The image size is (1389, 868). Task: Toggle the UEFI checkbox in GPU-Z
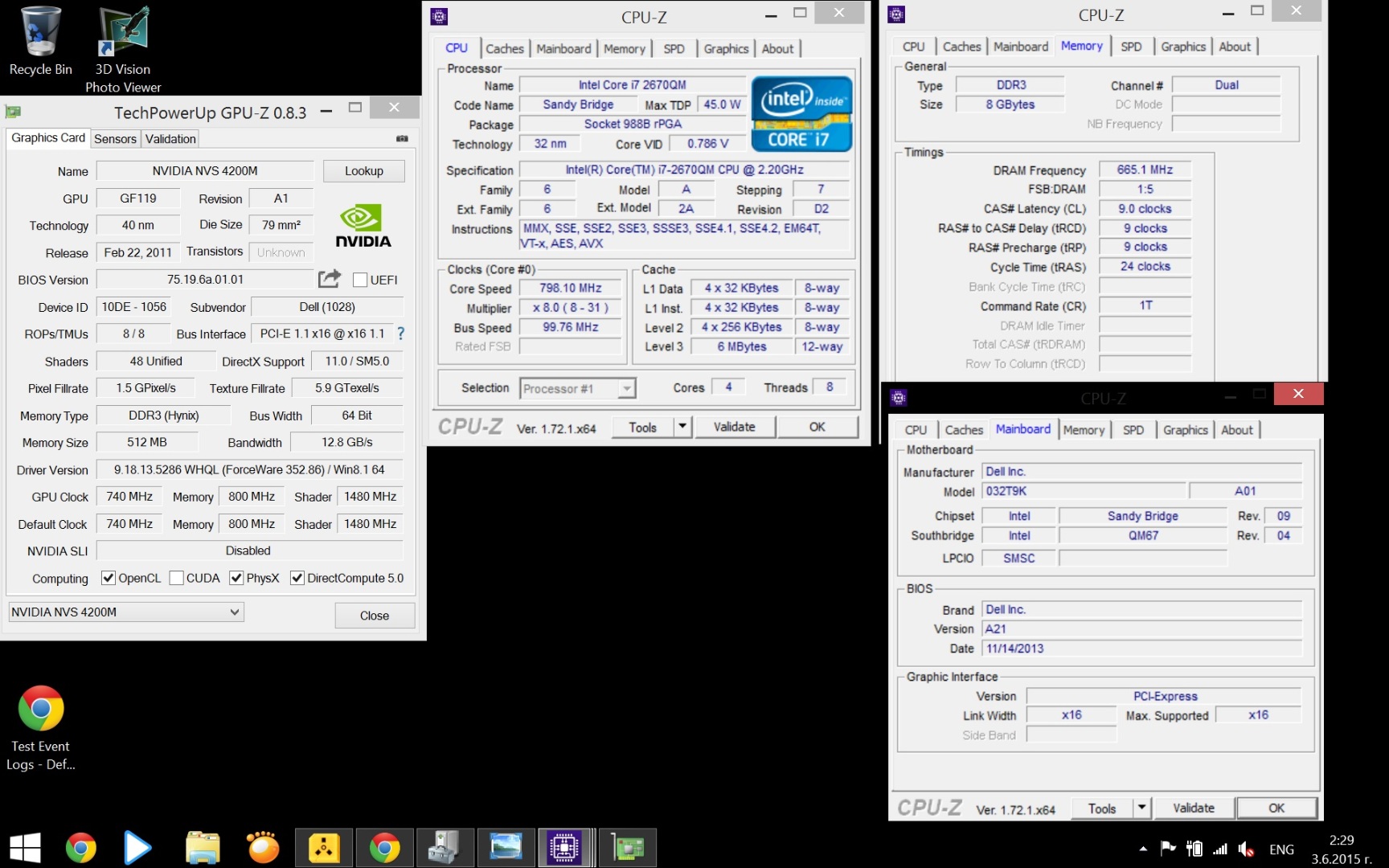pos(360,280)
